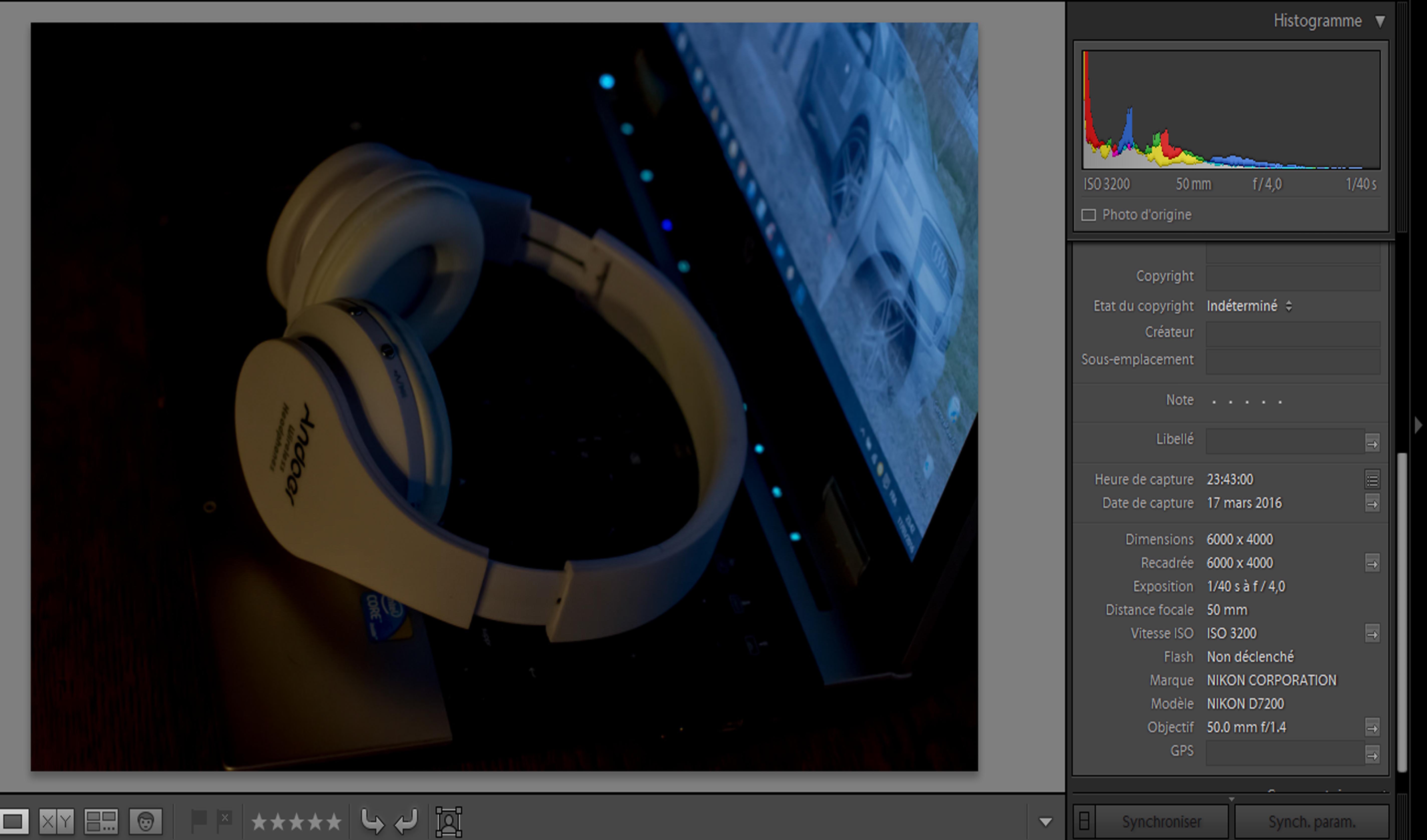Viewport: 1427px width, 840px height.
Task: Open the People face view
Action: [x=146, y=821]
